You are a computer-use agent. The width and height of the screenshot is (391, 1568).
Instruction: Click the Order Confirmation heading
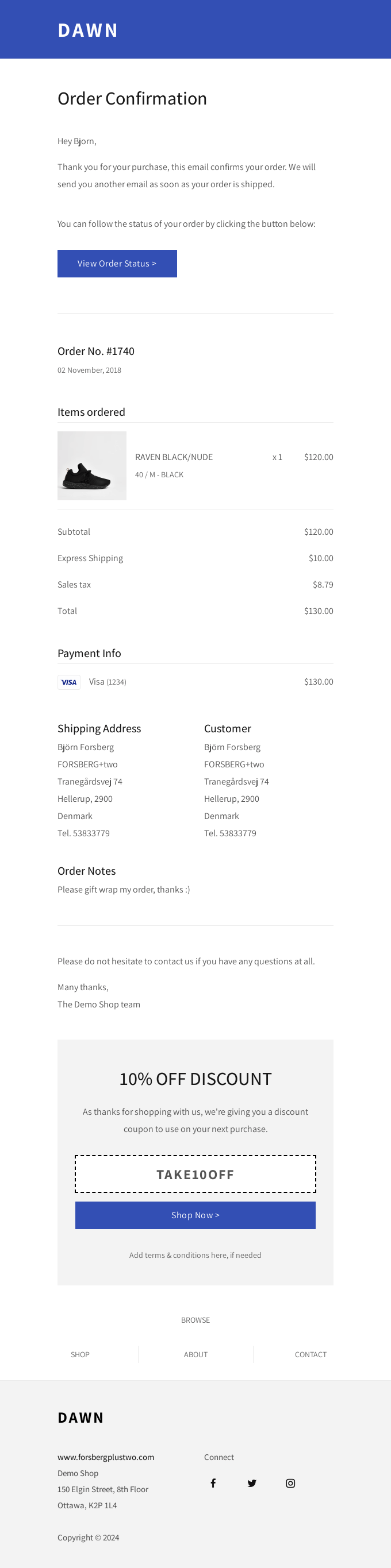(132, 99)
